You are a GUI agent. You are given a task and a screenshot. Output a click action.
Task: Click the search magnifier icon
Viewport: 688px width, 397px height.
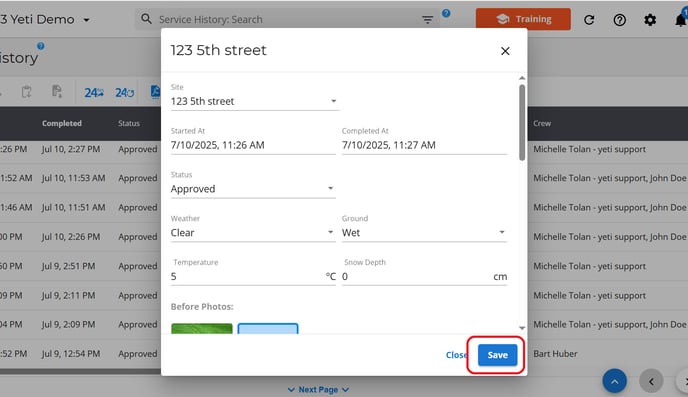click(x=146, y=19)
